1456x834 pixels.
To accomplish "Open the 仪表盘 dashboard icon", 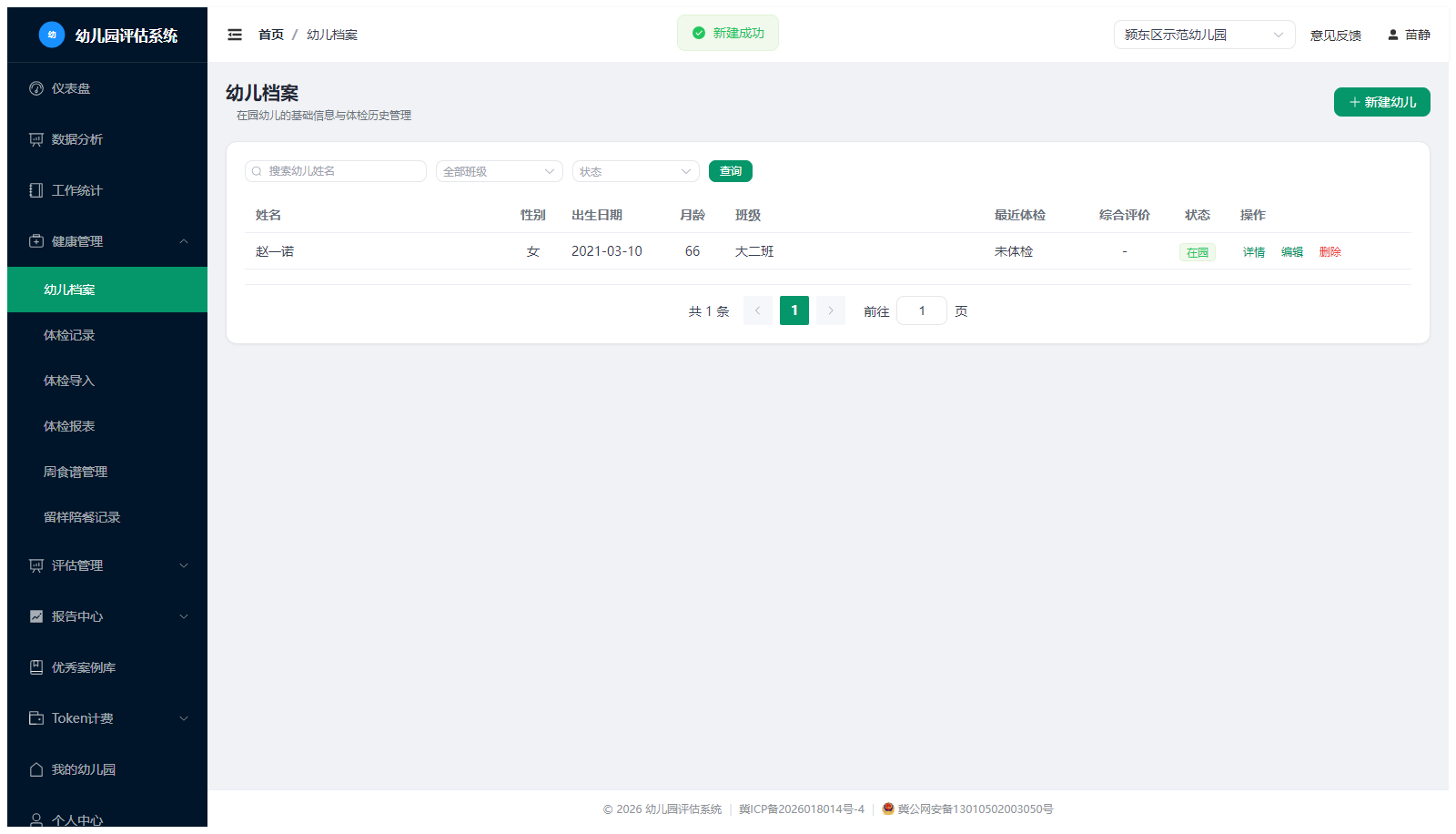I will point(36,88).
